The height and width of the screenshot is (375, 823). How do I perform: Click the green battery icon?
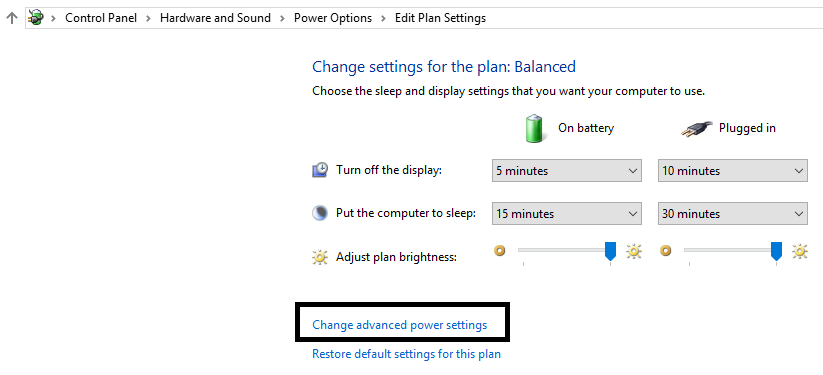point(536,128)
